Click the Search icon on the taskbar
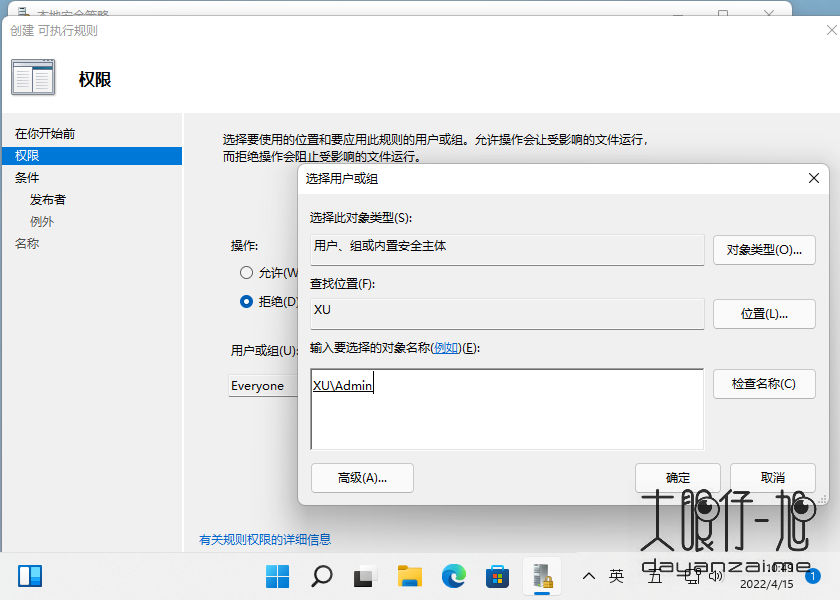 [x=321, y=576]
